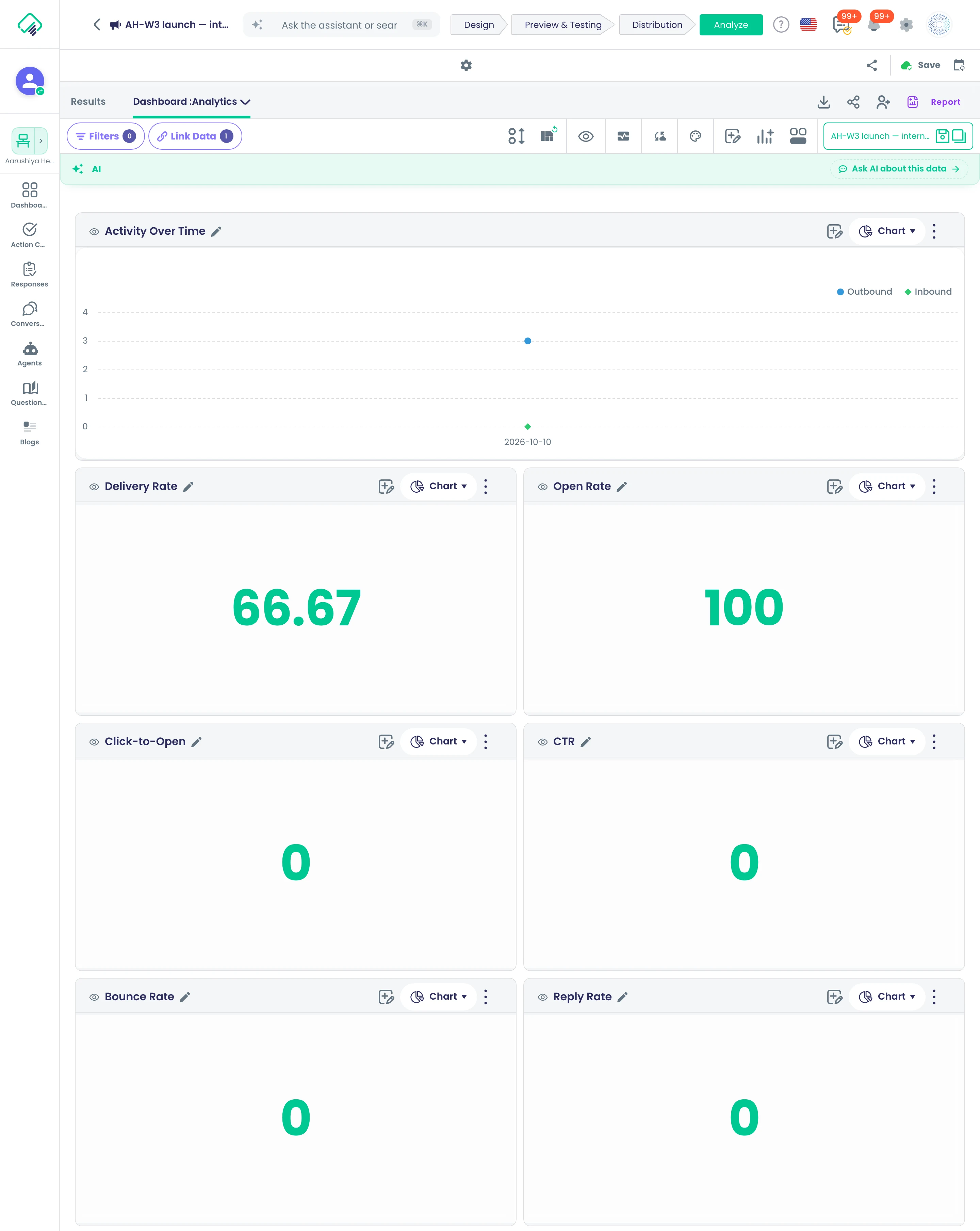This screenshot has width=980, height=1231.
Task: Open Chart dropdown on Delivery Rate
Action: [439, 487]
